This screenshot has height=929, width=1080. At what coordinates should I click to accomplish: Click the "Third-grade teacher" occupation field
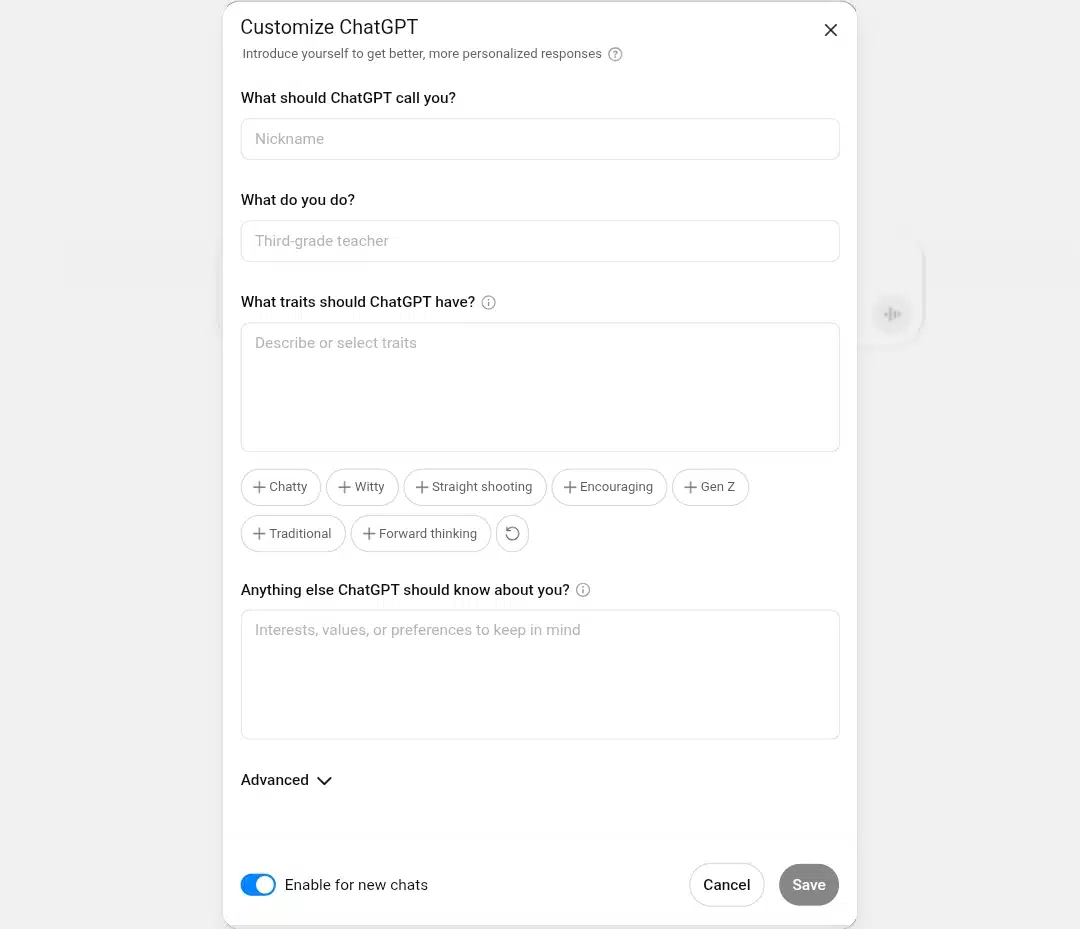pyautogui.click(x=540, y=241)
